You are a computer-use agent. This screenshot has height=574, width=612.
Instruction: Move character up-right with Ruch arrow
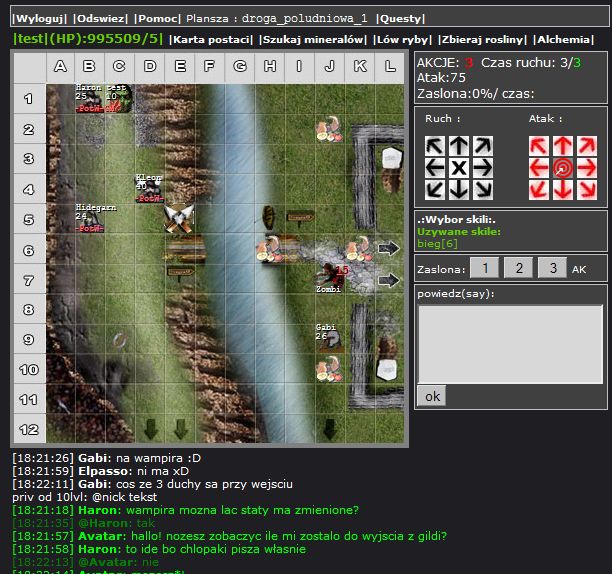click(482, 146)
